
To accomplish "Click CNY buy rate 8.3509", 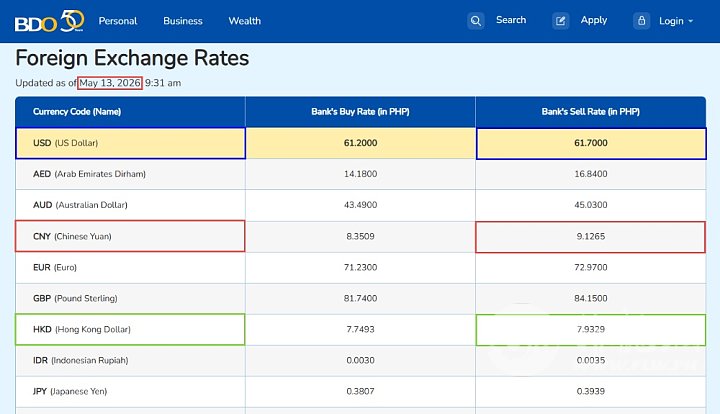I will point(360,236).
